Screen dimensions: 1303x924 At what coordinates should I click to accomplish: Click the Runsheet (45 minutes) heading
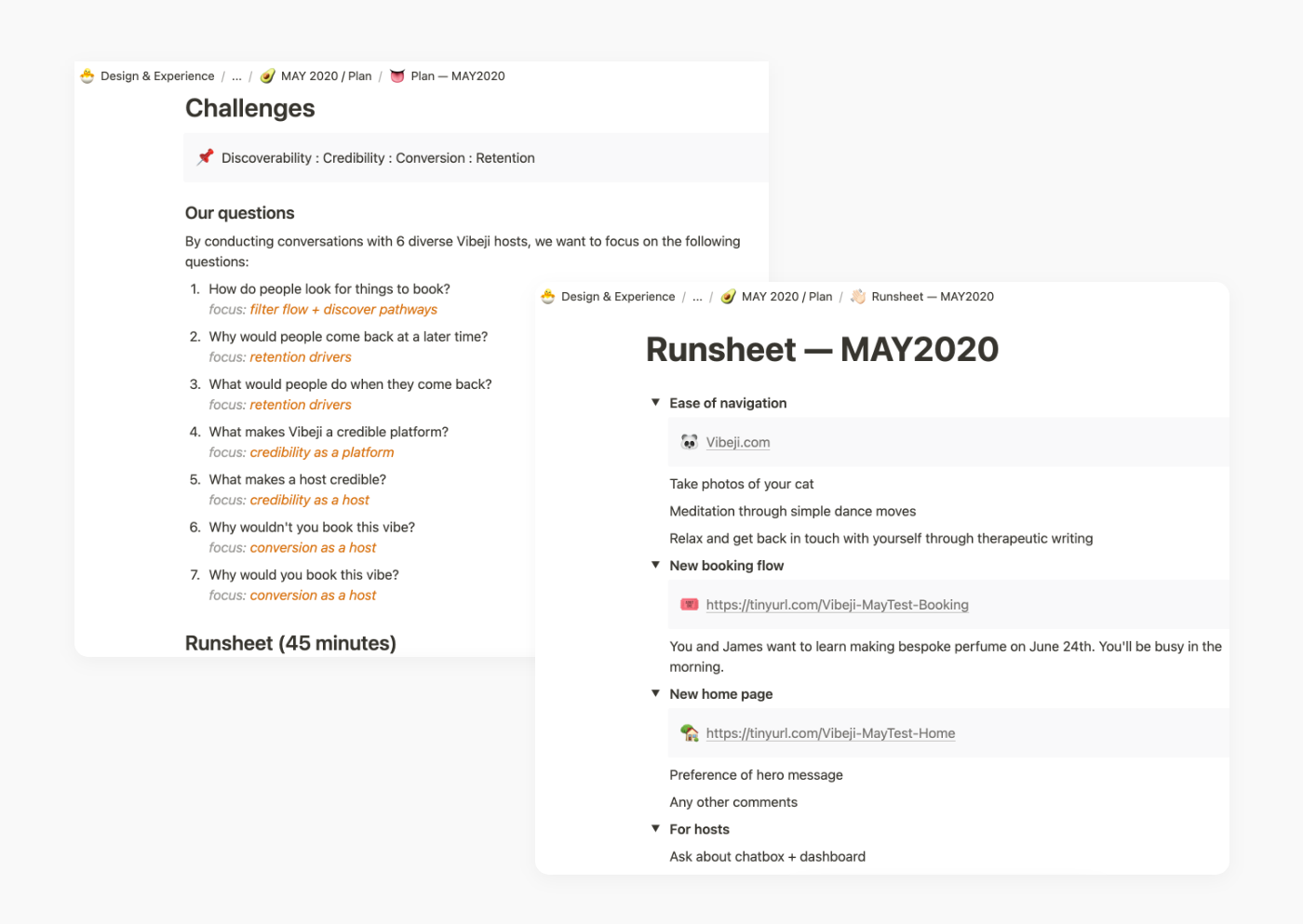point(290,643)
